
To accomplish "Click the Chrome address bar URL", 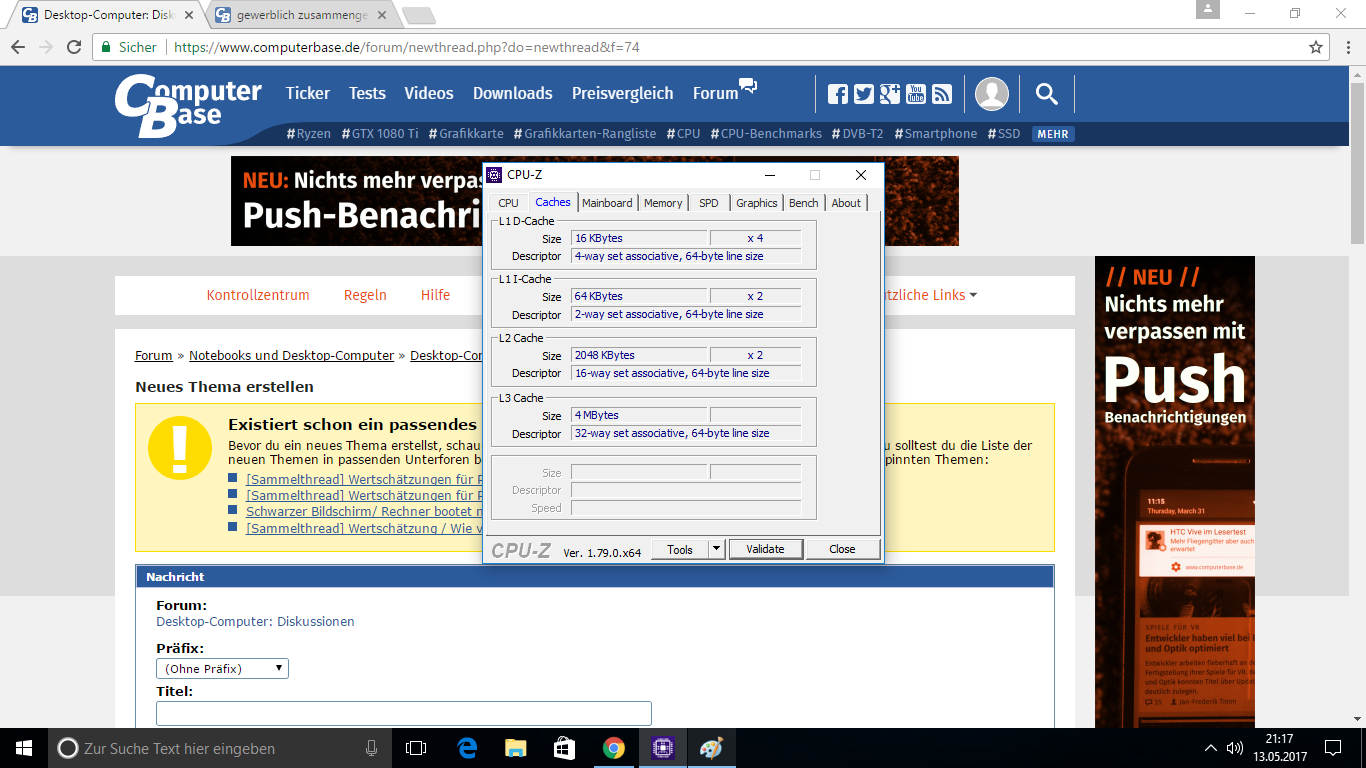I will [407, 47].
